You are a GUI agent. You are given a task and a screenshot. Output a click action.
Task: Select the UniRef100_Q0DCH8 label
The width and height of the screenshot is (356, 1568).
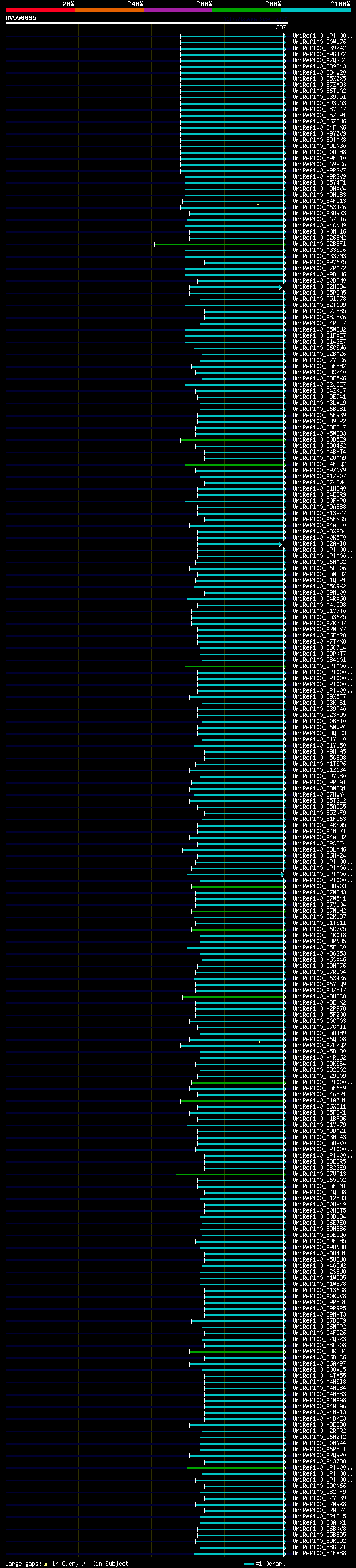coord(319,152)
